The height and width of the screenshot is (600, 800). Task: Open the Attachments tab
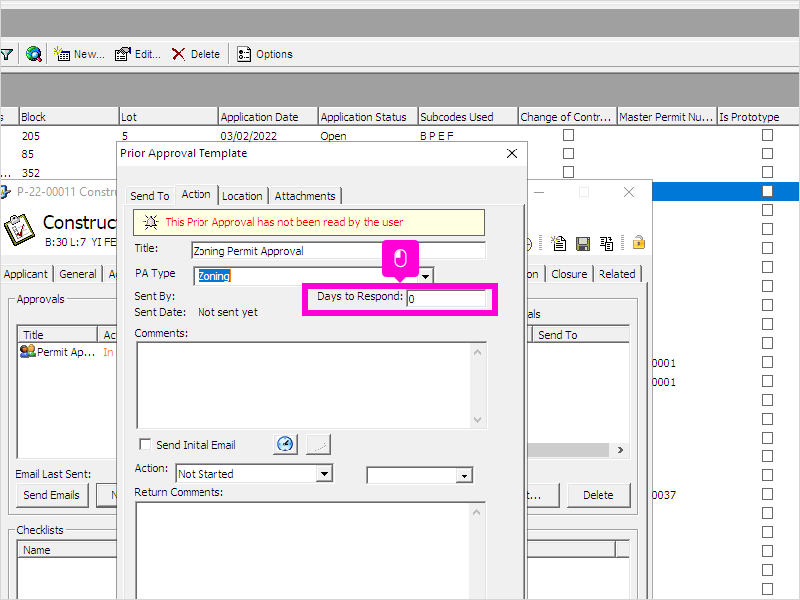click(305, 196)
